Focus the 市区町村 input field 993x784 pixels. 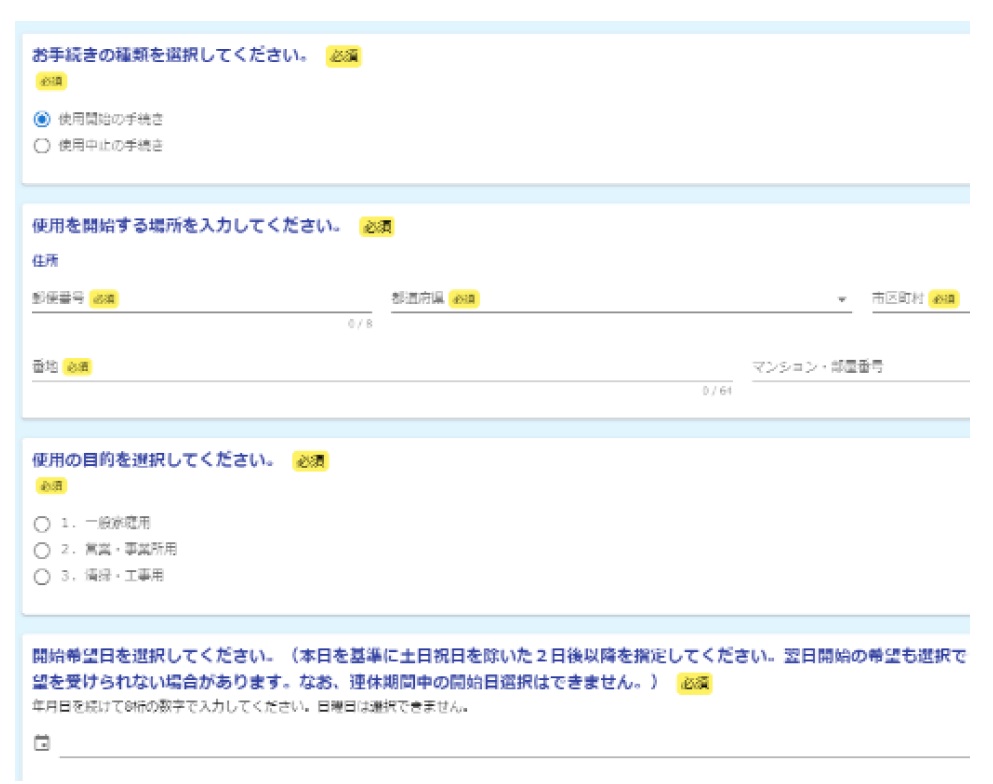point(920,299)
